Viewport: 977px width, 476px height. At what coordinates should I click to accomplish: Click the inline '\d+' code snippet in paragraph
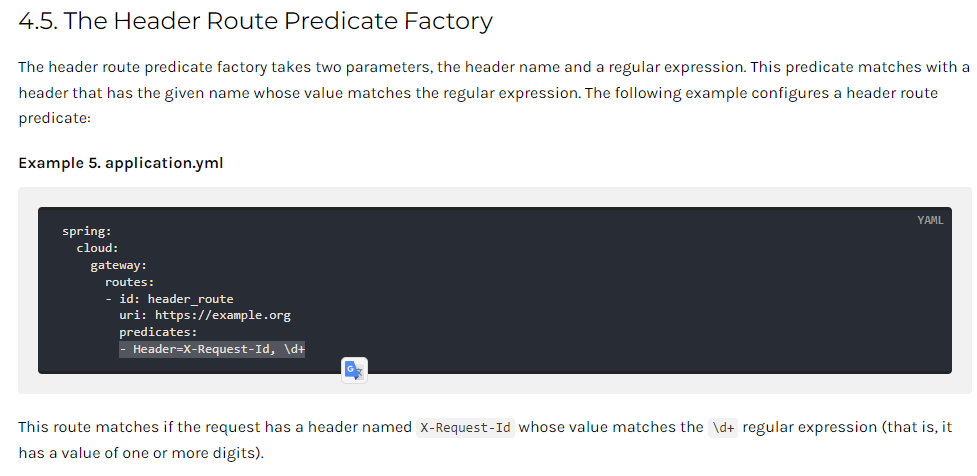(x=723, y=427)
